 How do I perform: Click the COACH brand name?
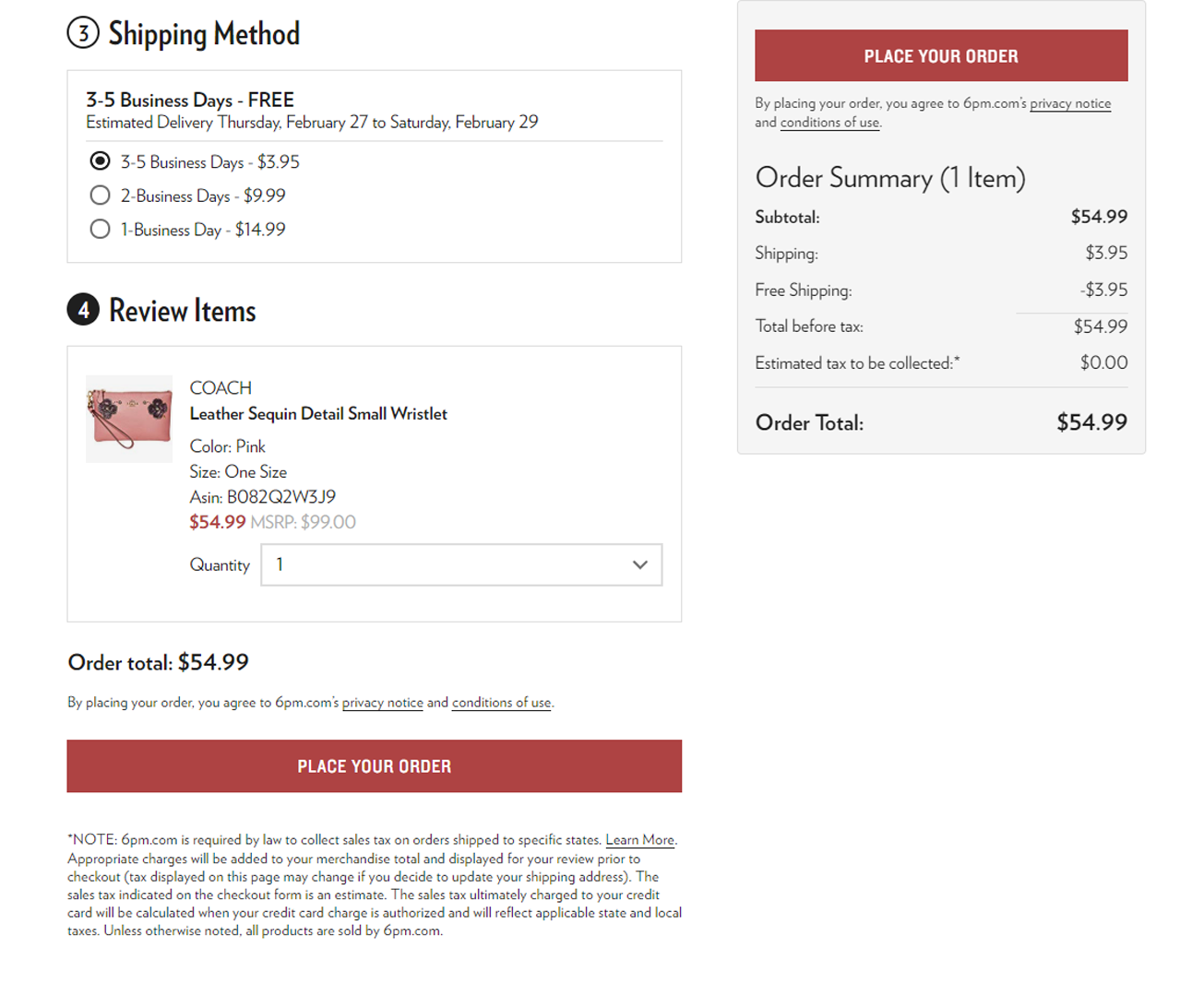click(221, 388)
